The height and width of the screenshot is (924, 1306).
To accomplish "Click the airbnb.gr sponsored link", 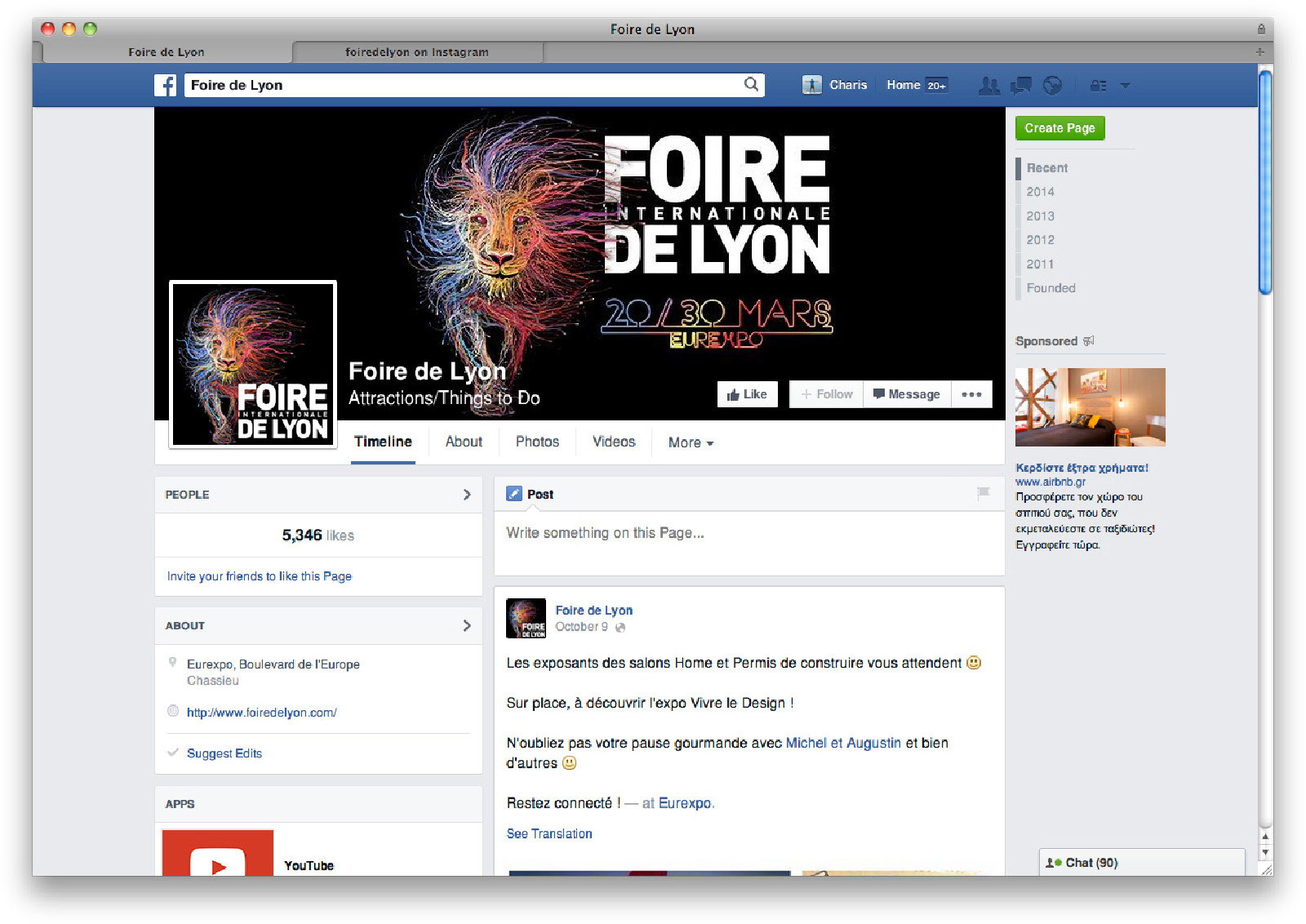I will 1051,482.
